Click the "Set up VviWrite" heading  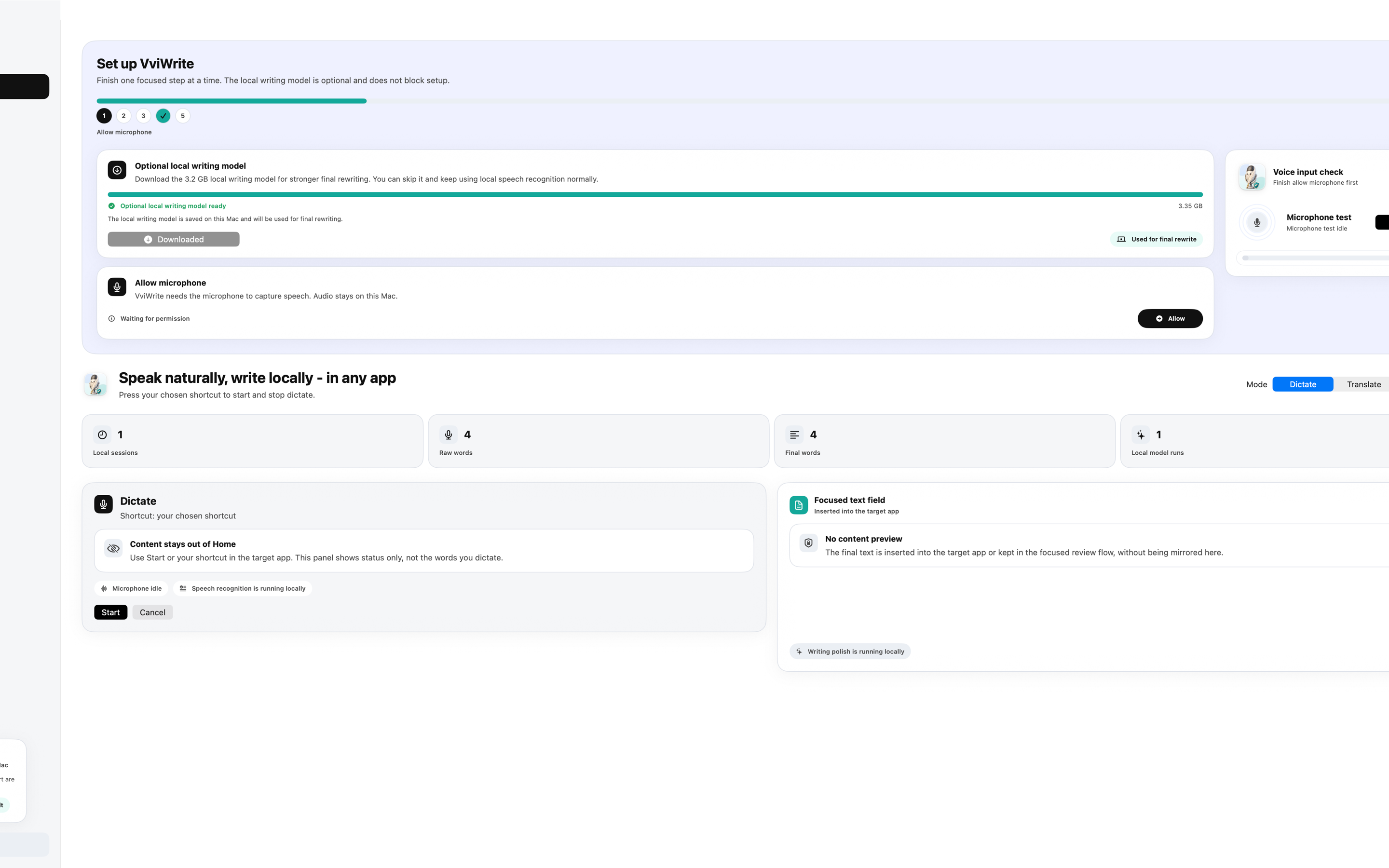(x=145, y=64)
